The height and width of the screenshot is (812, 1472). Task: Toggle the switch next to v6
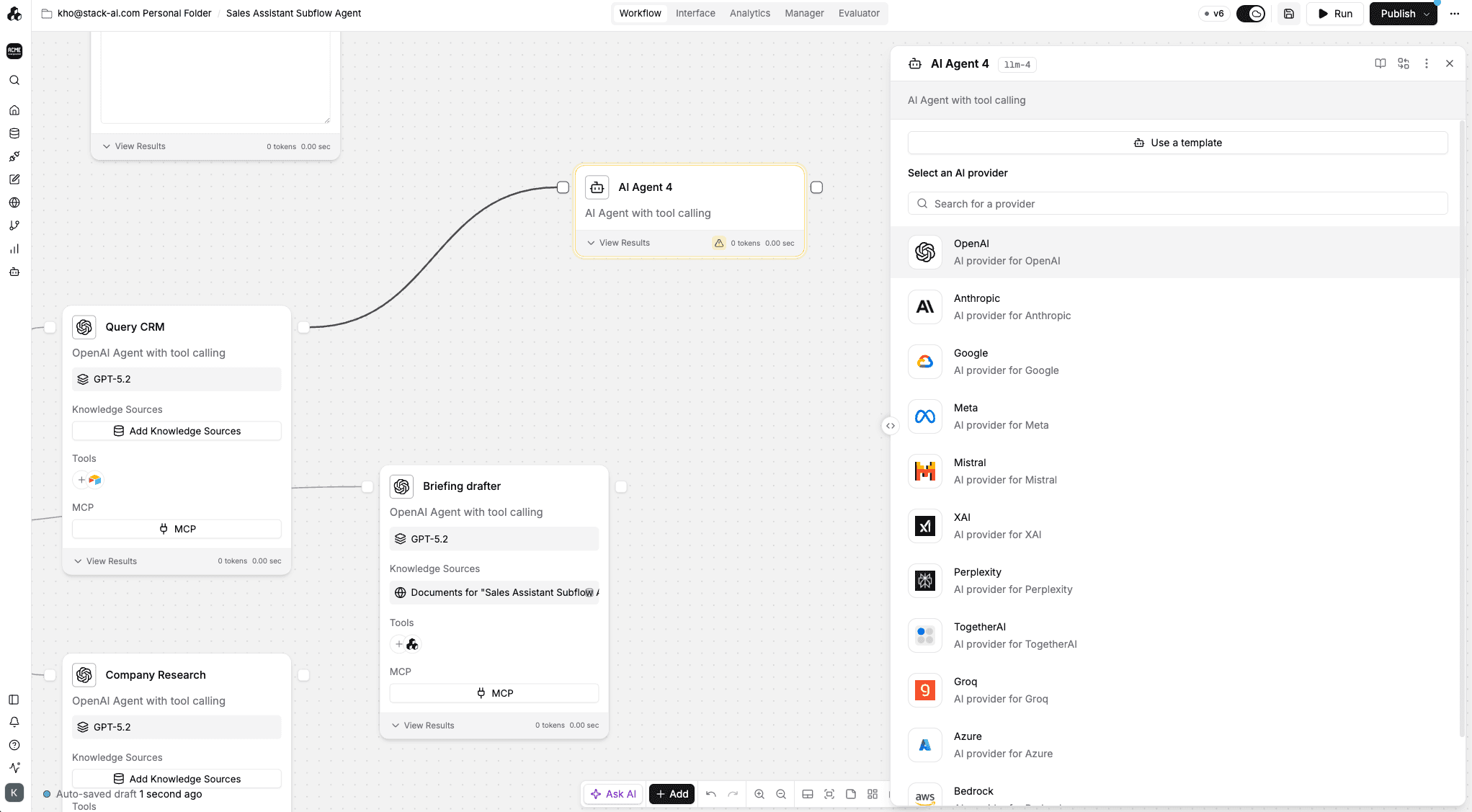1251,14
